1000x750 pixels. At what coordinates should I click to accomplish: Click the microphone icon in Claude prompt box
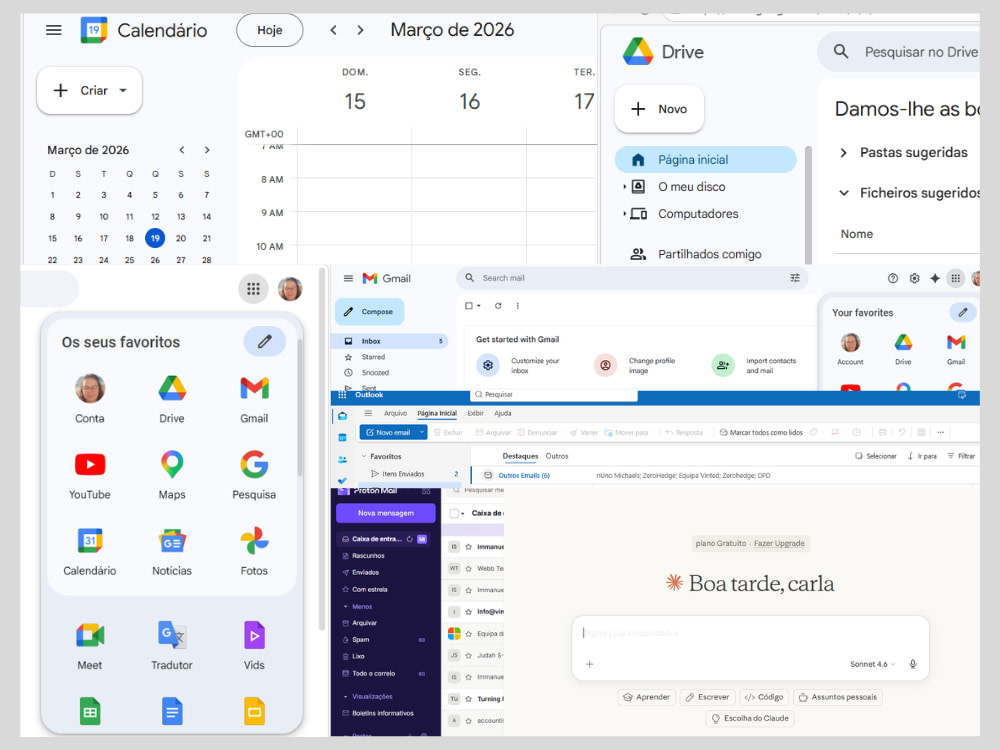tap(913, 664)
